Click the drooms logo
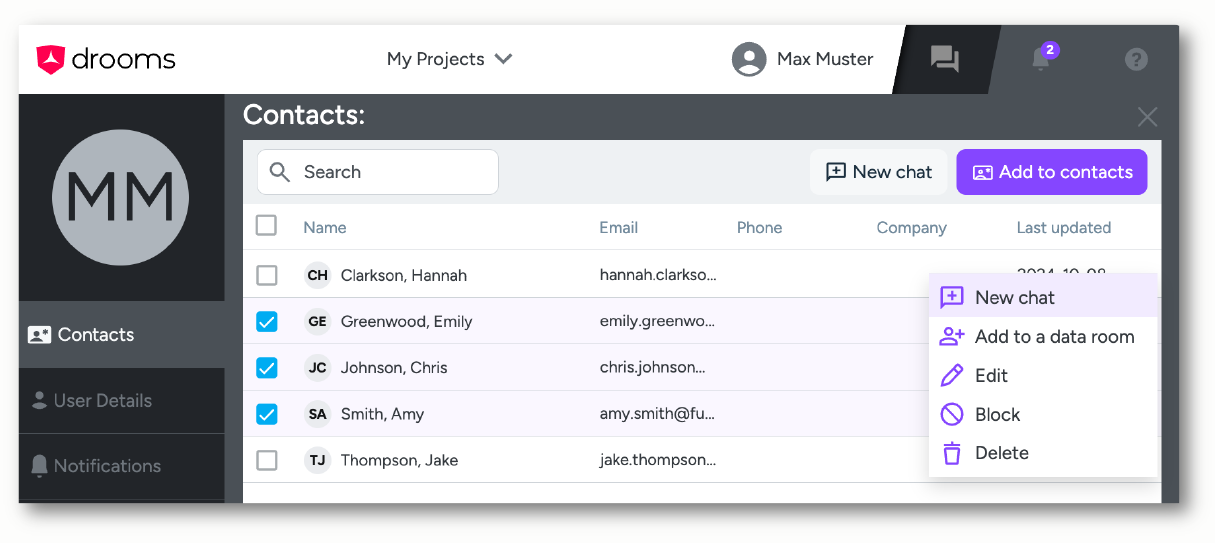The height and width of the screenshot is (543, 1215). pos(106,59)
